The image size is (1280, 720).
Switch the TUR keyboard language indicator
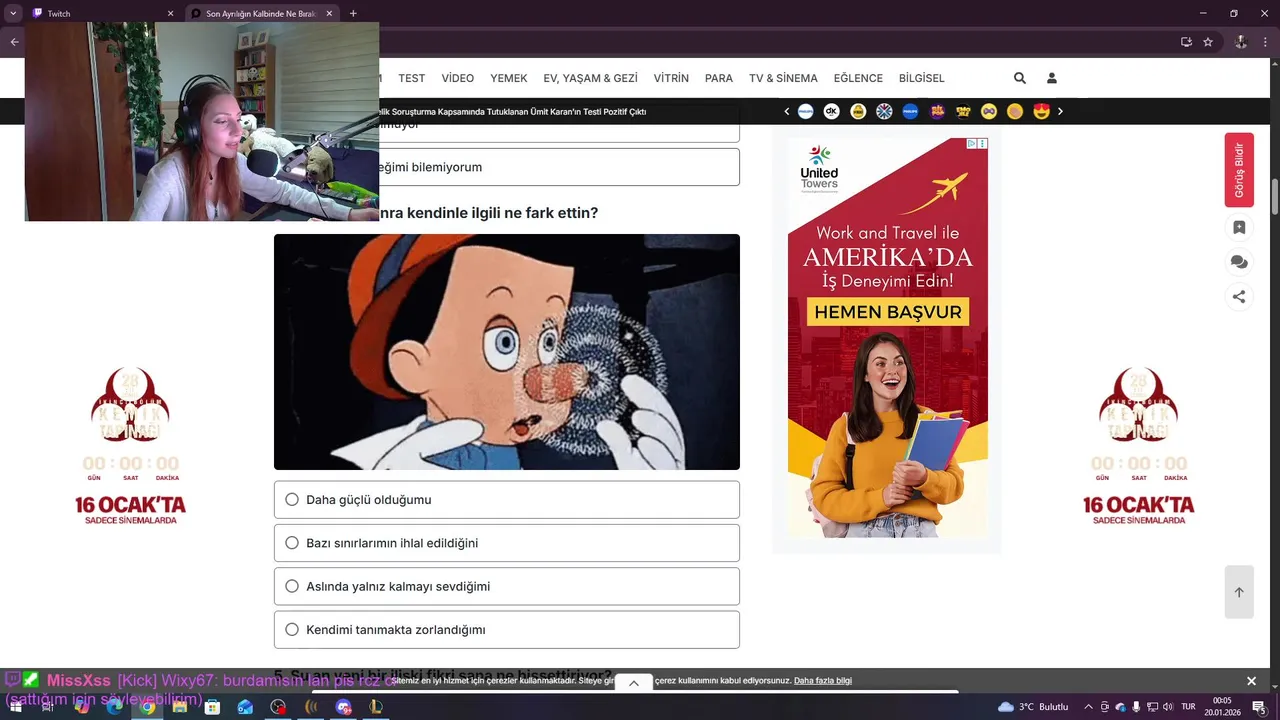pyautogui.click(x=1189, y=707)
